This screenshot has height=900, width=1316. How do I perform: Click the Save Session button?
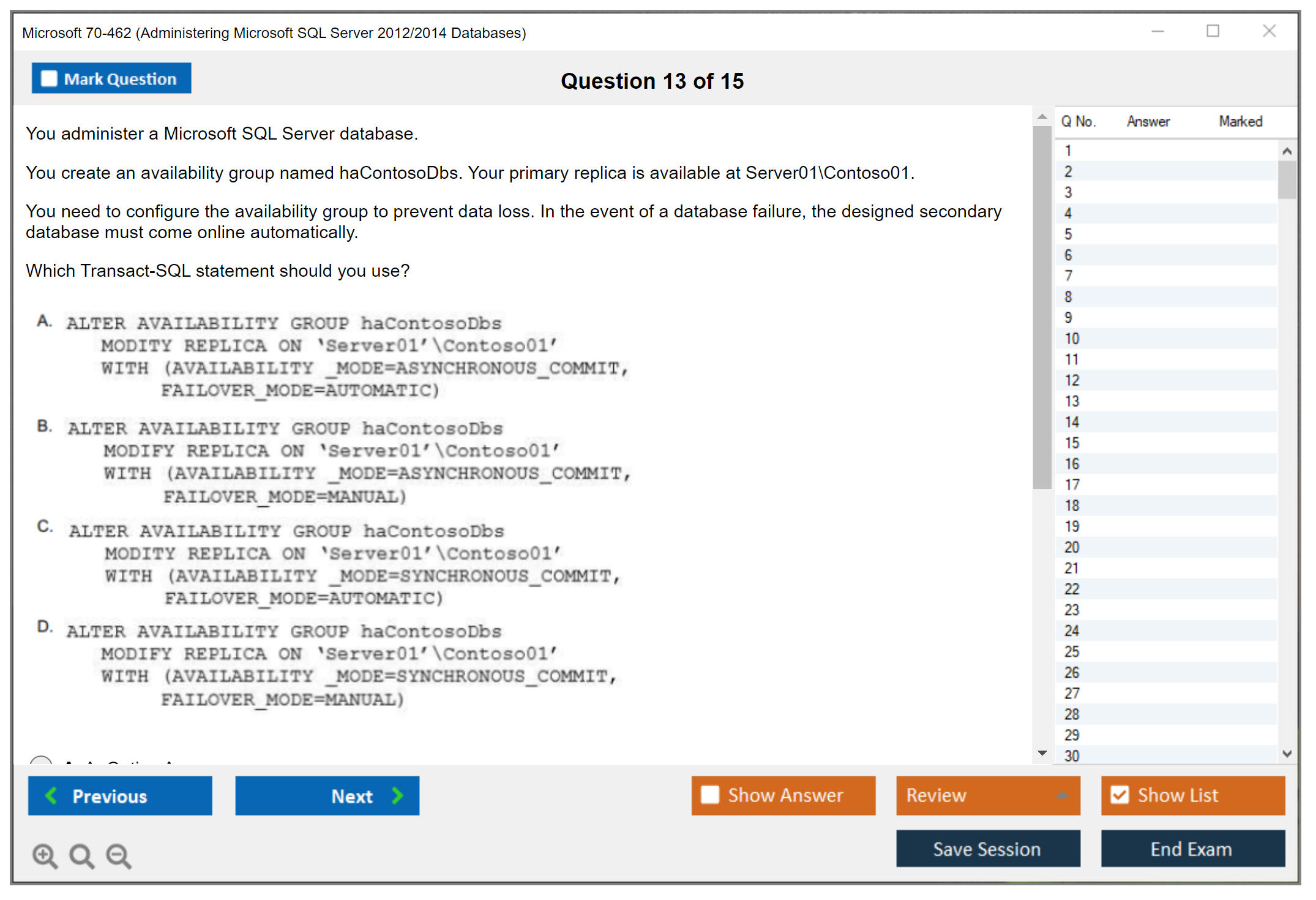987,849
